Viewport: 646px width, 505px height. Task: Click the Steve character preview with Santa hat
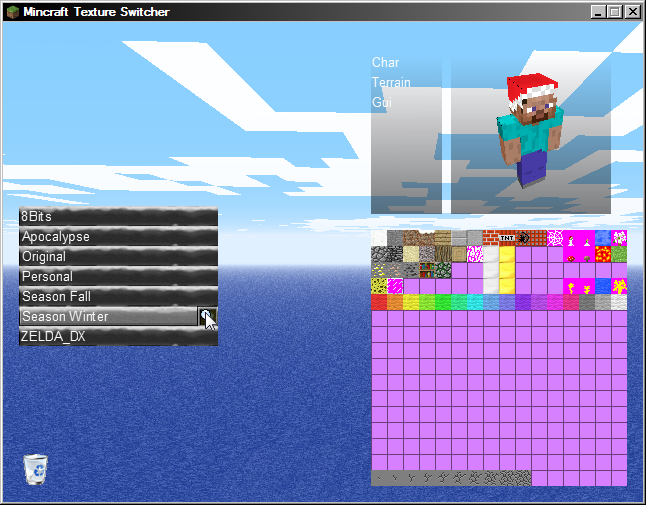tap(531, 131)
